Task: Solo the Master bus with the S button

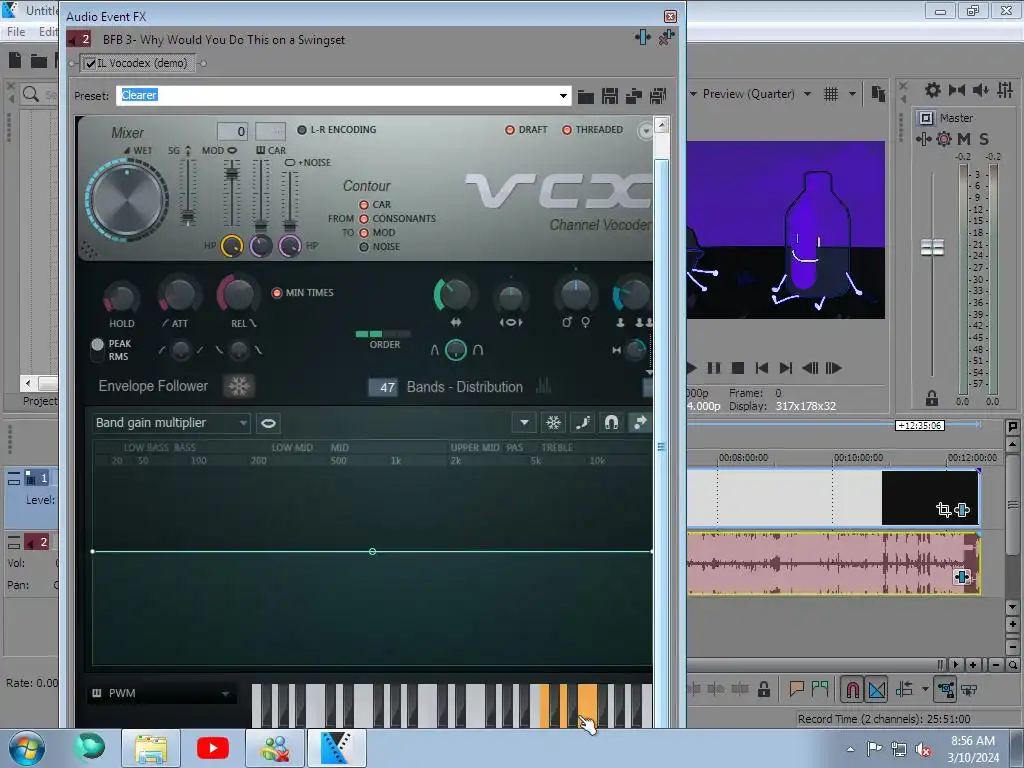Action: (984, 139)
